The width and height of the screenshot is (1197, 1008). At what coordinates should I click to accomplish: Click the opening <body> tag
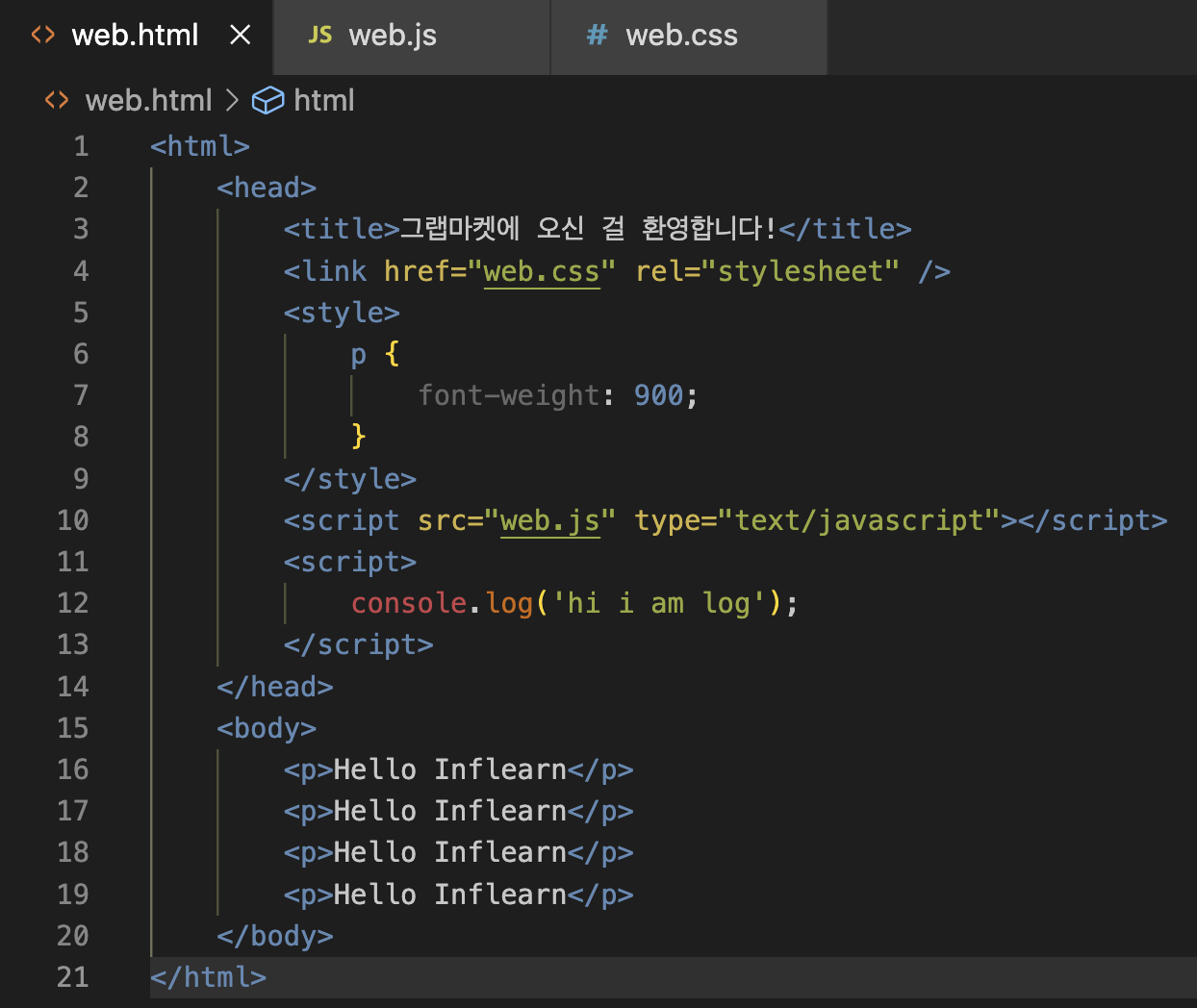pos(267,728)
